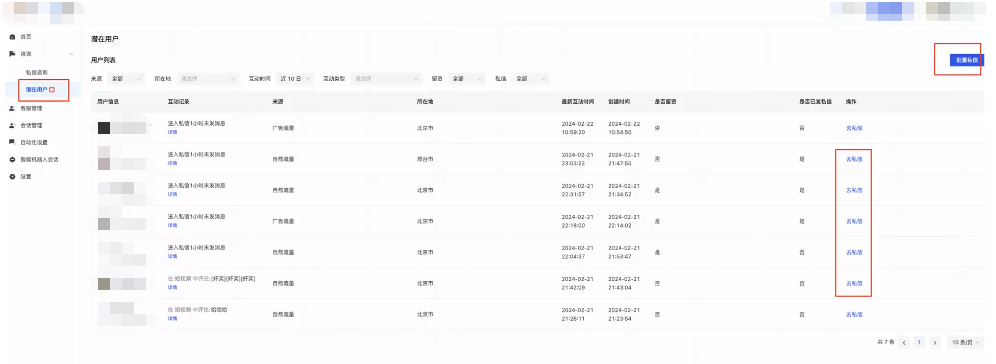Viewport: 996px width, 364px height.
Task: Open the 首页 home icon in sidebar
Action: pos(12,37)
